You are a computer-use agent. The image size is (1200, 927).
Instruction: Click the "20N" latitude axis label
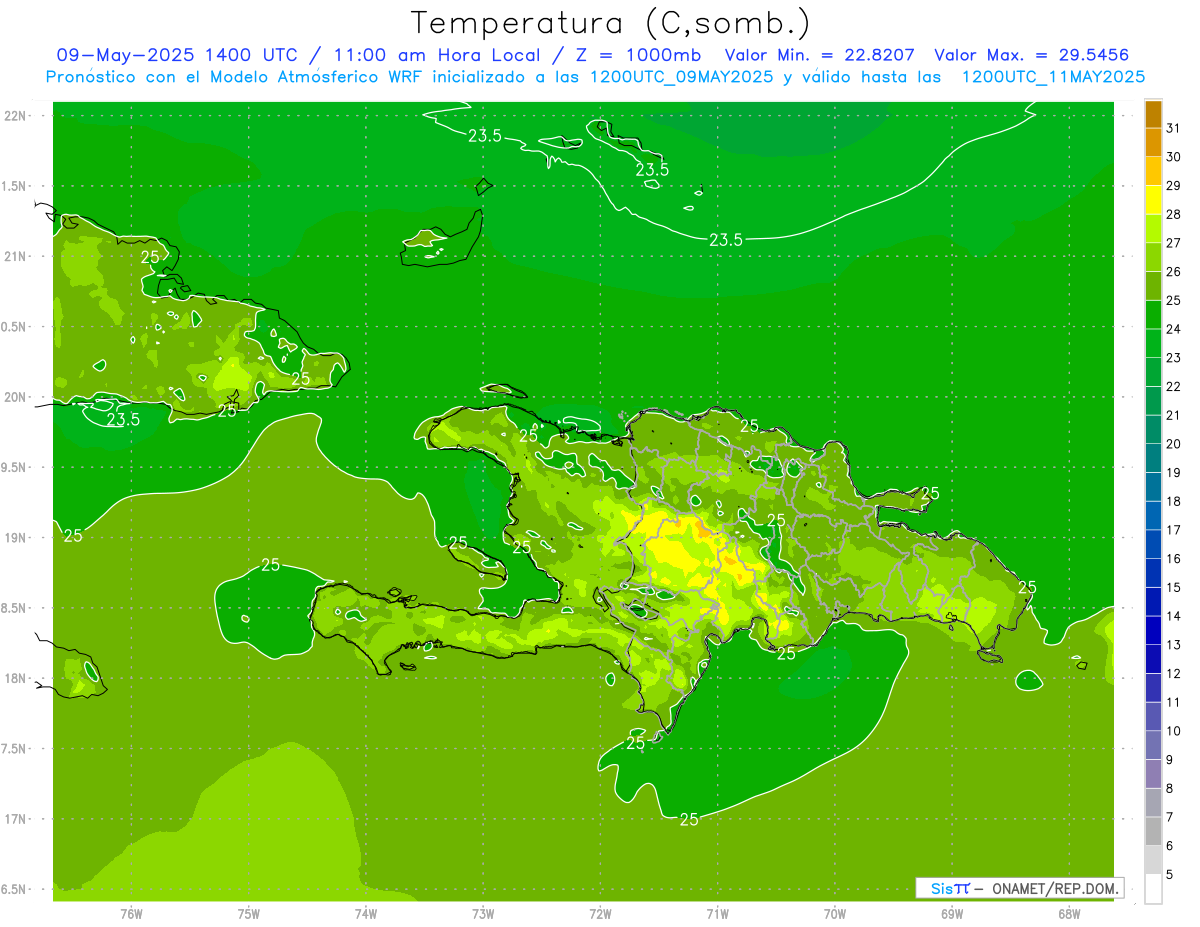click(15, 397)
